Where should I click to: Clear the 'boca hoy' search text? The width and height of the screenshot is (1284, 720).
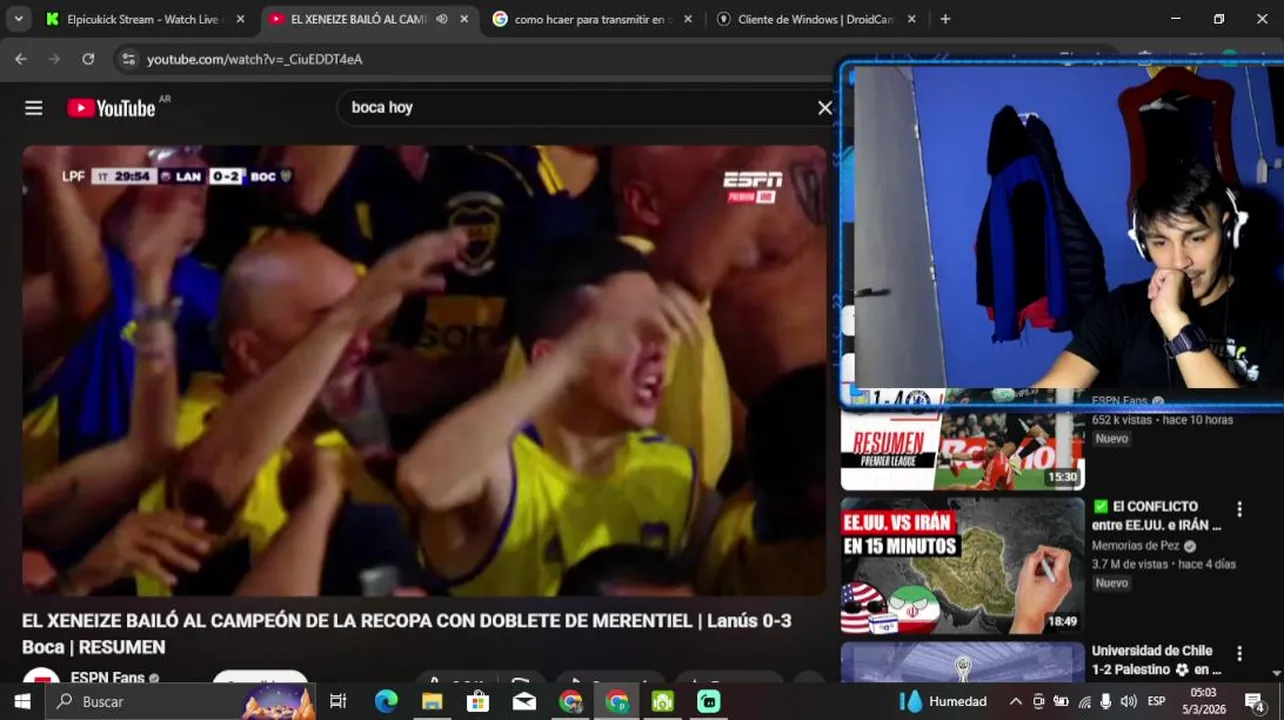pos(825,108)
